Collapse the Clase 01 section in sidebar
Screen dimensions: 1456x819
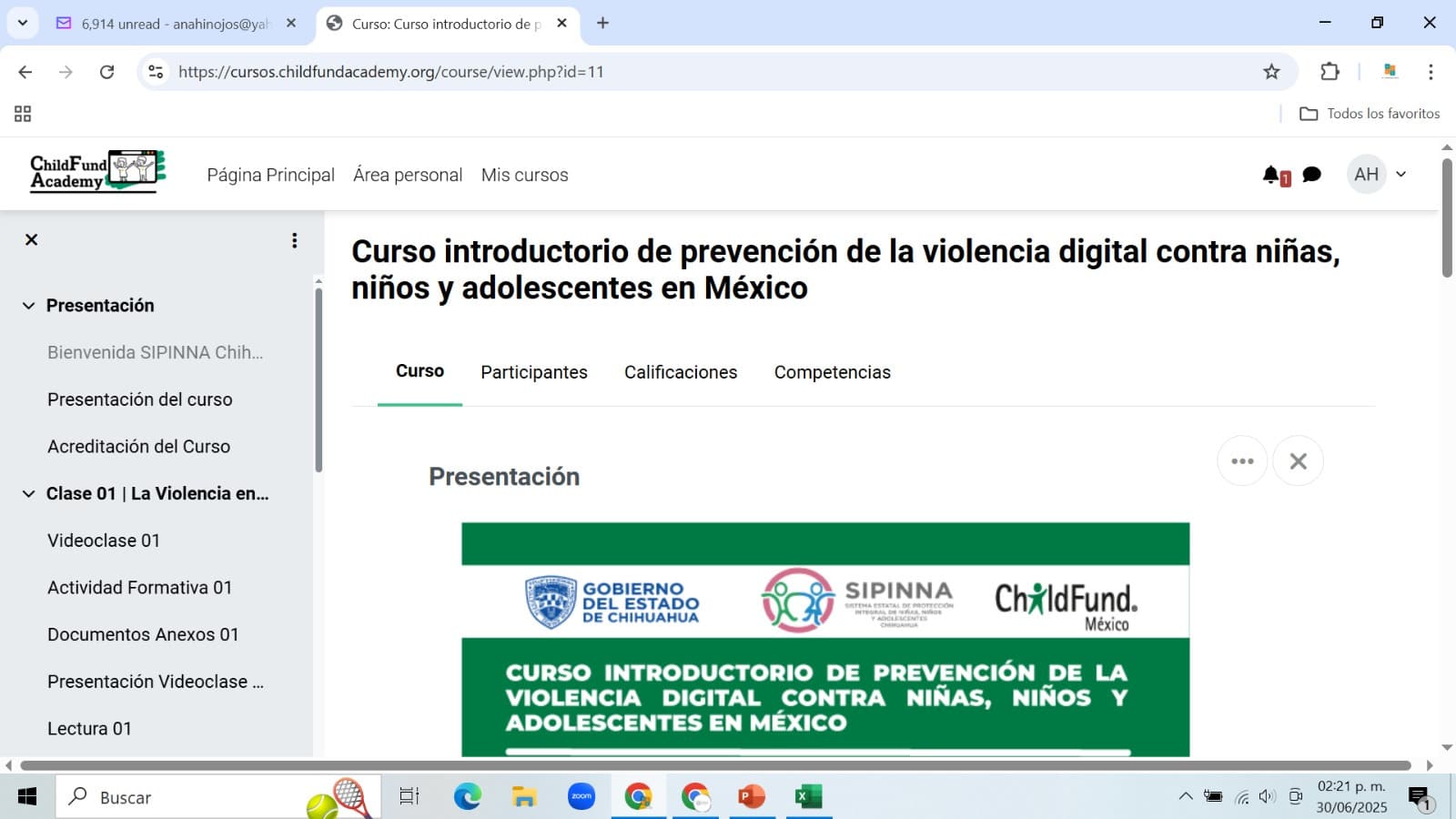click(28, 494)
